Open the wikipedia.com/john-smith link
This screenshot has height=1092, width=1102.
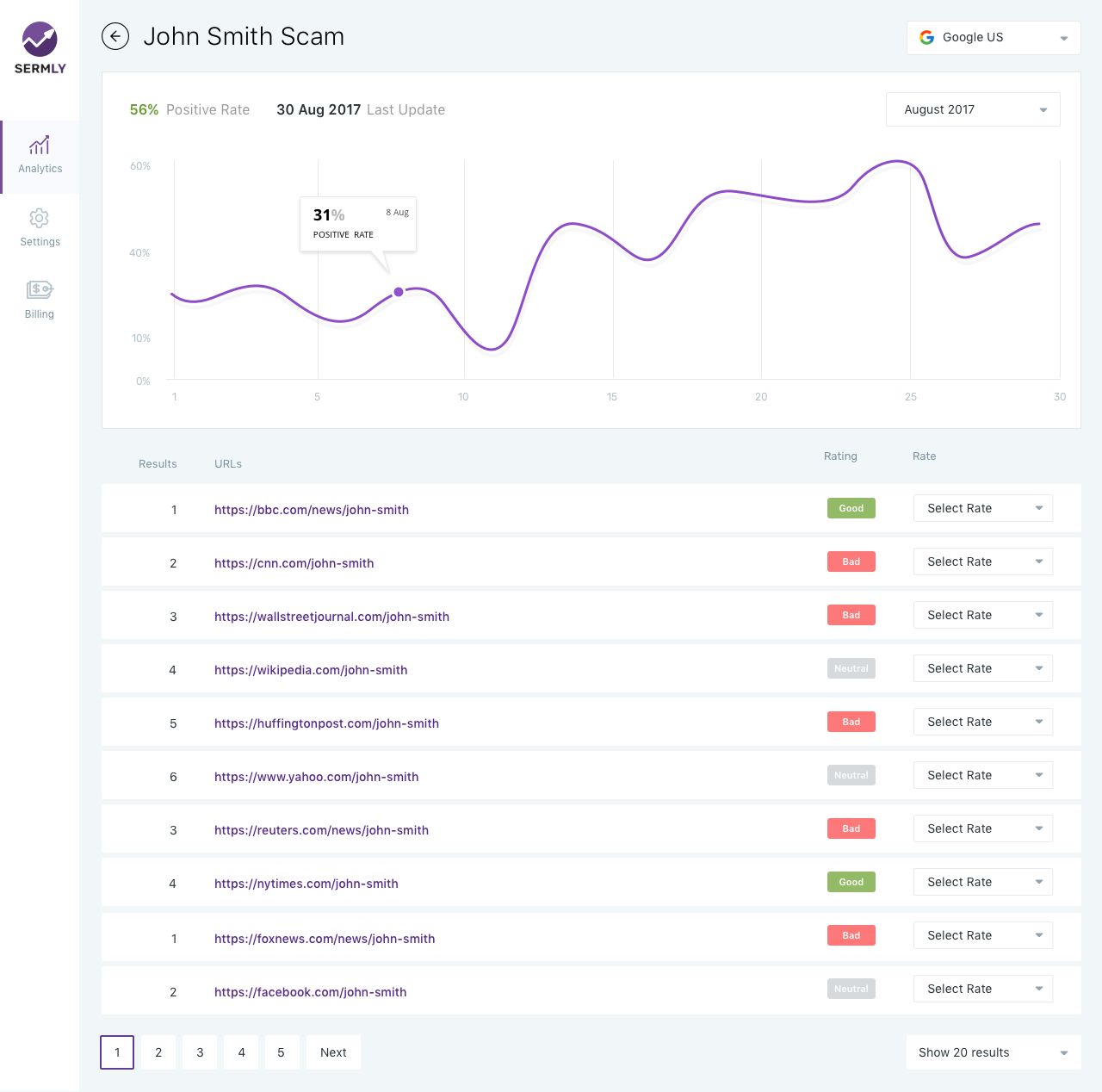click(311, 670)
